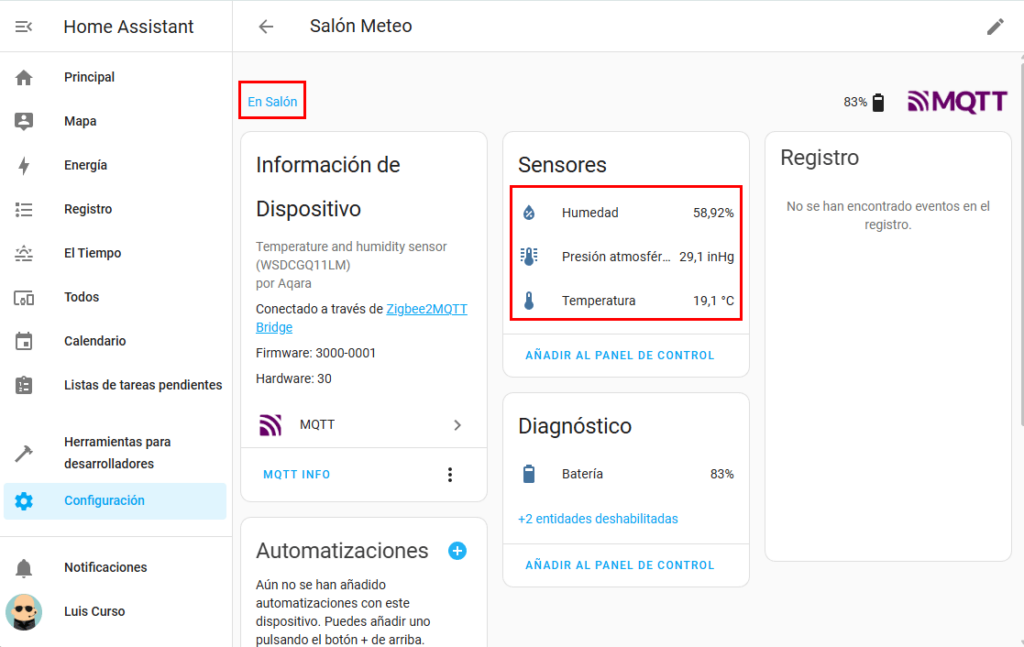The height and width of the screenshot is (647, 1024).
Task: Show the +2 entidades deshabilitadas
Action: (598, 519)
